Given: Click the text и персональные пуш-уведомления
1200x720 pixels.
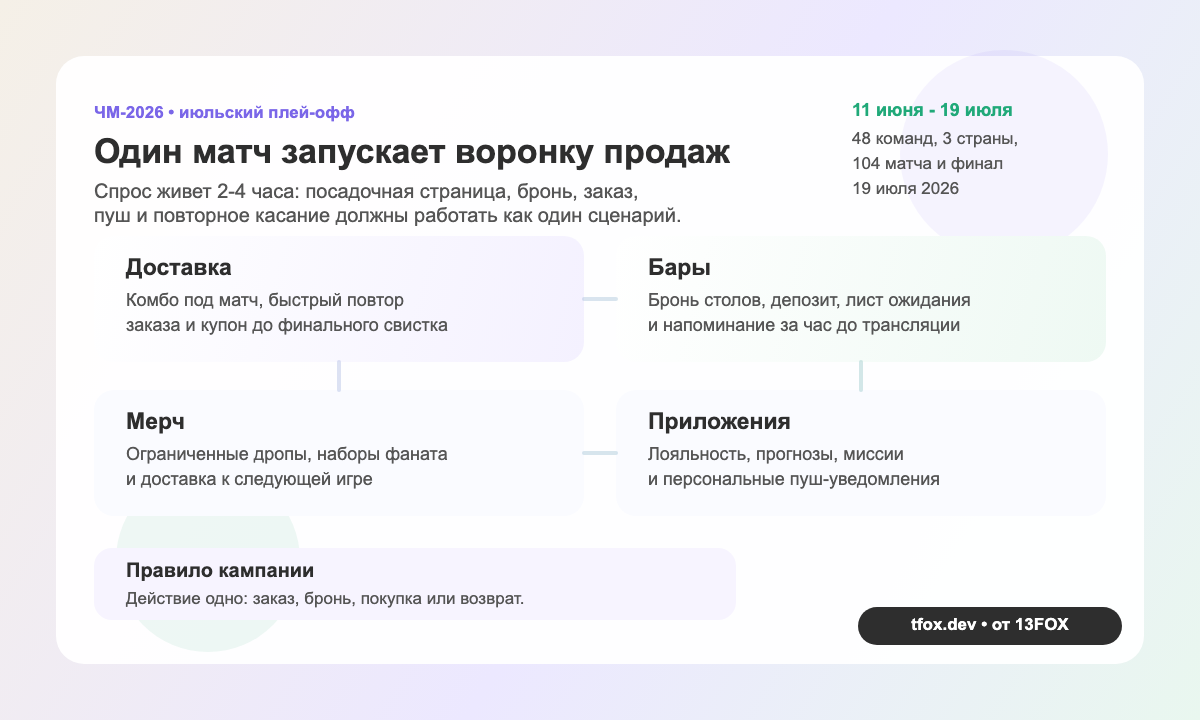Looking at the screenshot, I should [x=794, y=479].
